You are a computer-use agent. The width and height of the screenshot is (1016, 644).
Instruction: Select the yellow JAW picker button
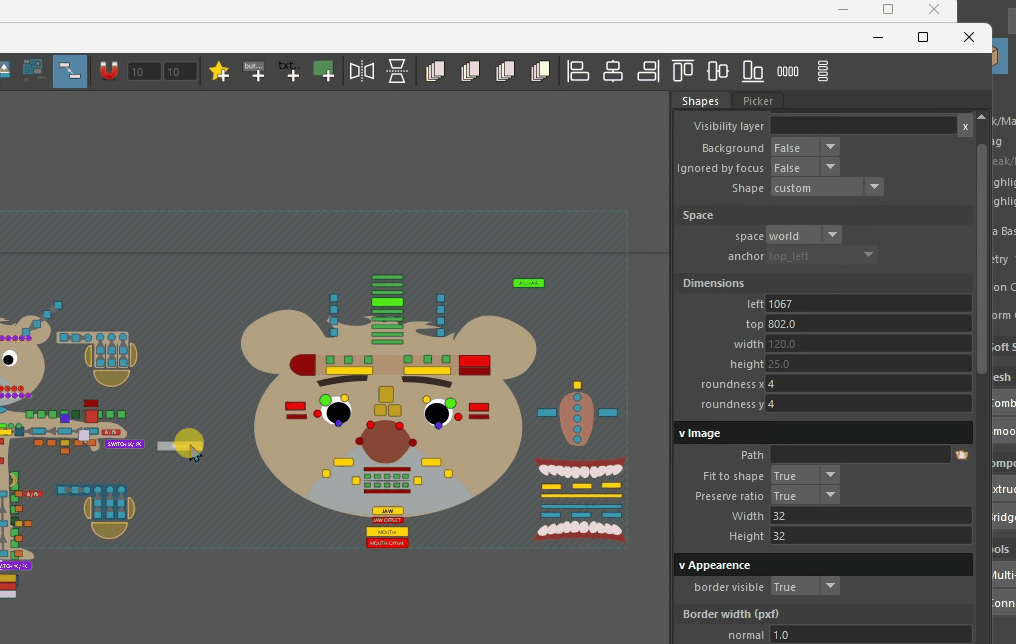pyautogui.click(x=387, y=511)
